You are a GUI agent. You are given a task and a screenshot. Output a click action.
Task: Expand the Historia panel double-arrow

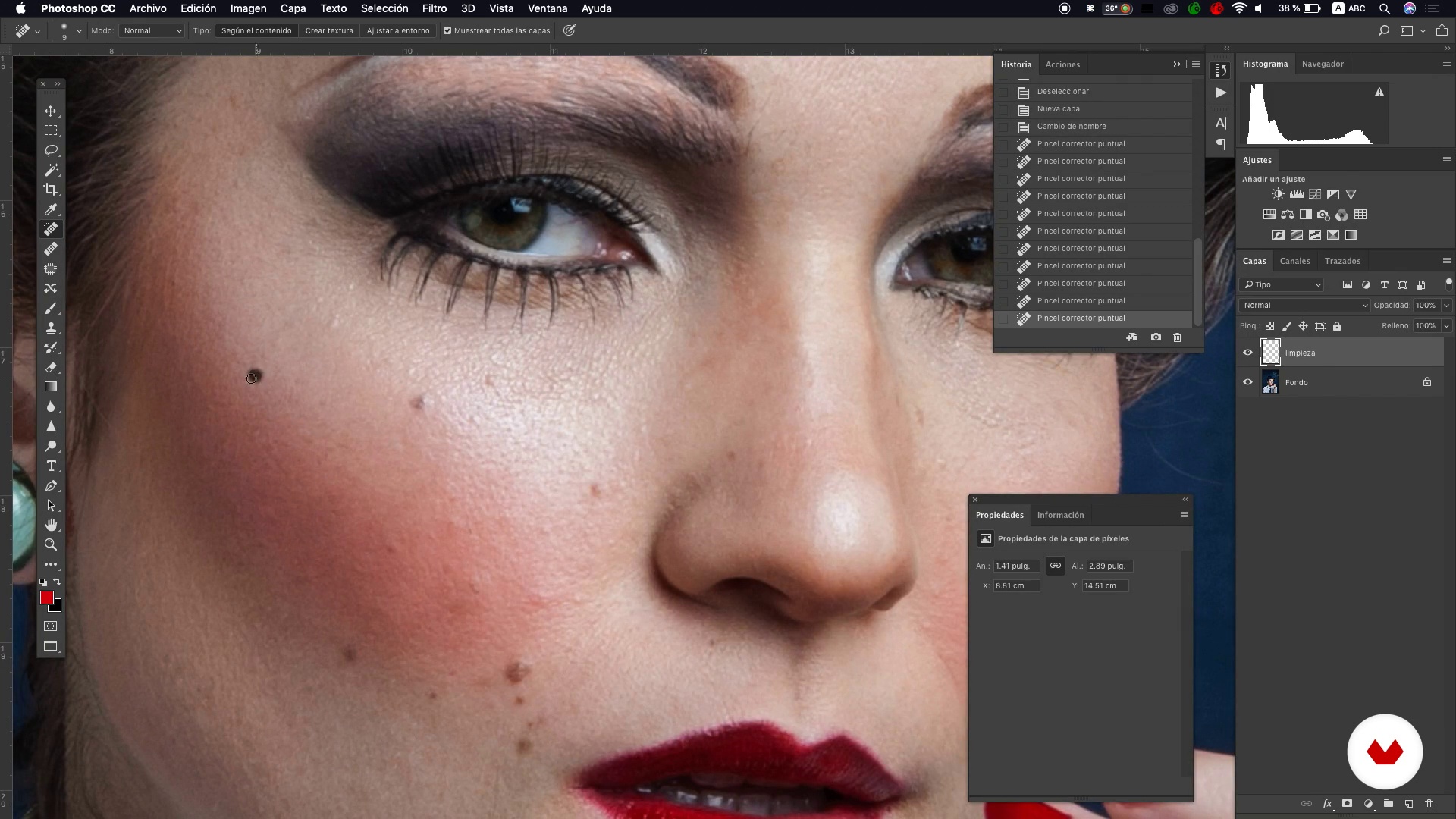pos(1177,64)
